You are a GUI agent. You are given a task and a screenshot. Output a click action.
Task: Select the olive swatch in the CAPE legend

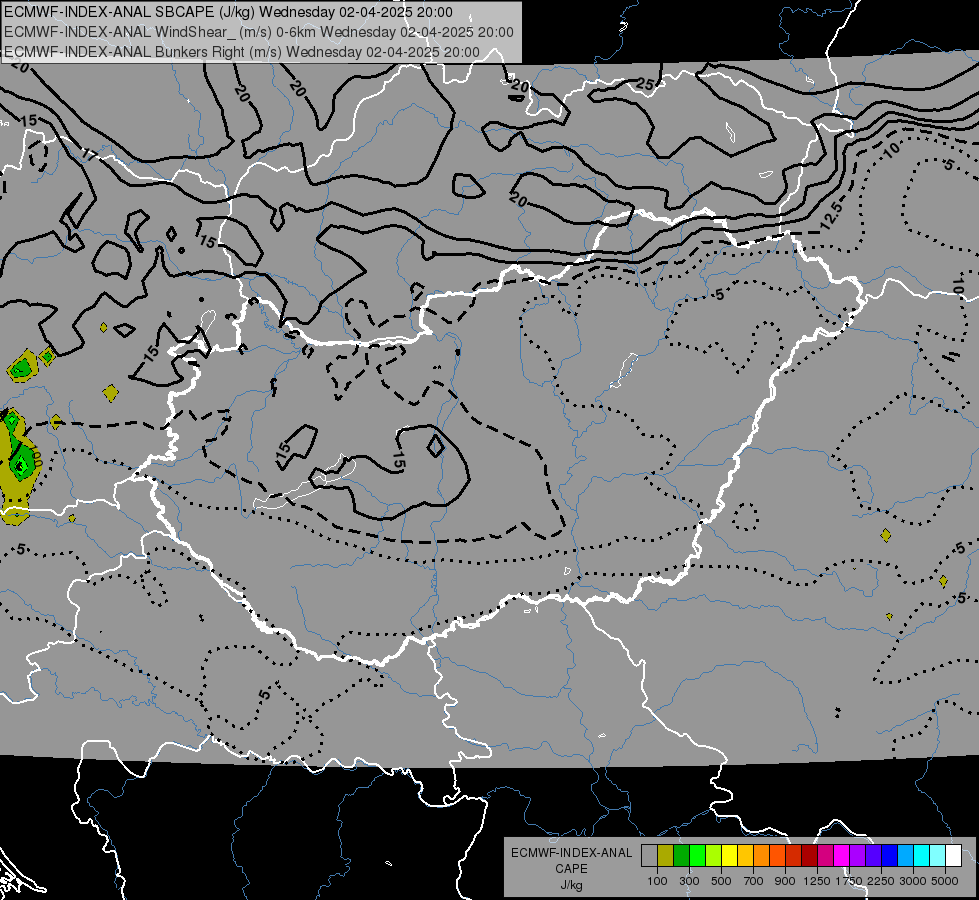[666, 856]
